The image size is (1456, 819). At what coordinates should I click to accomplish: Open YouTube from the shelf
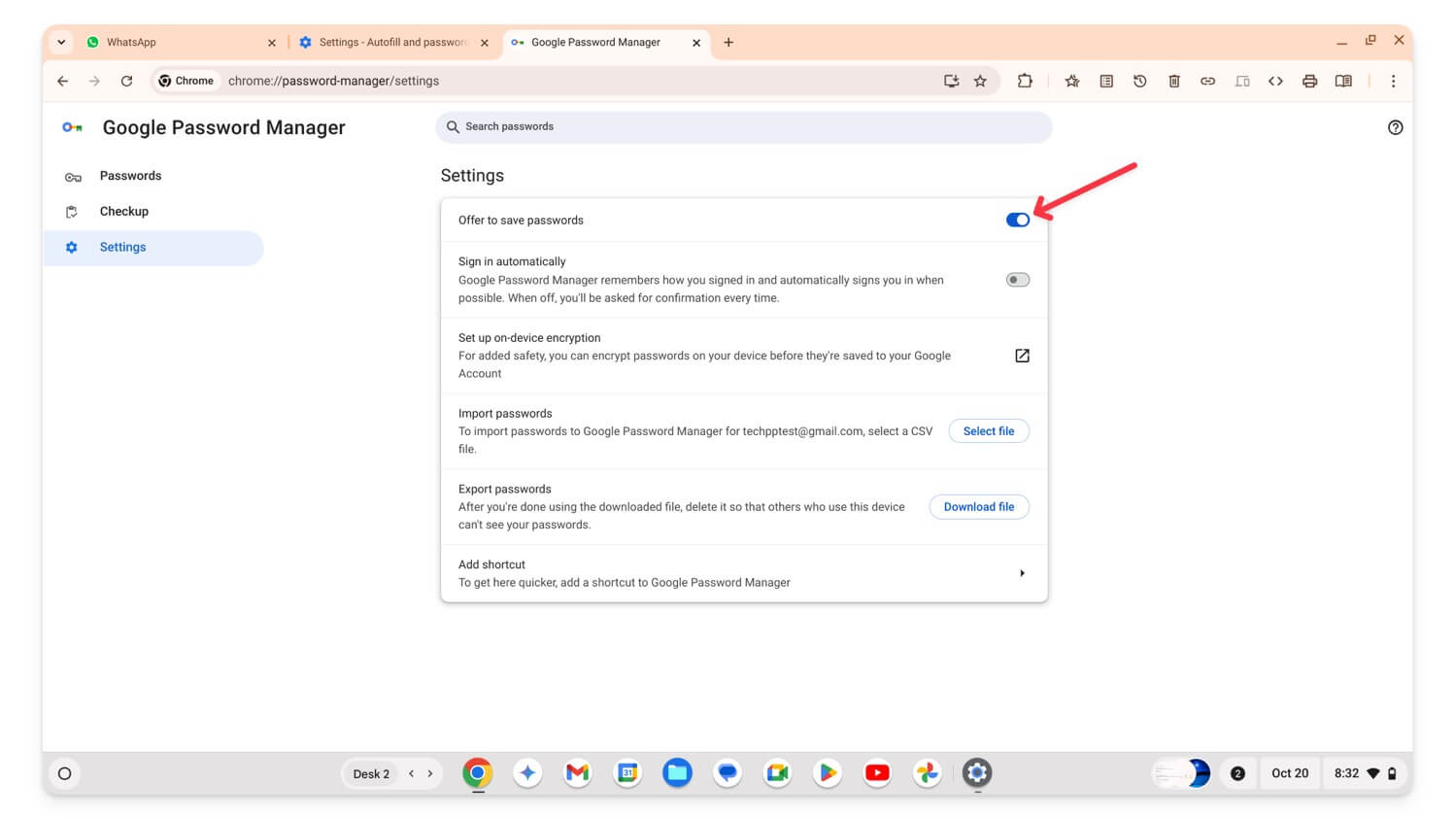[x=876, y=773]
